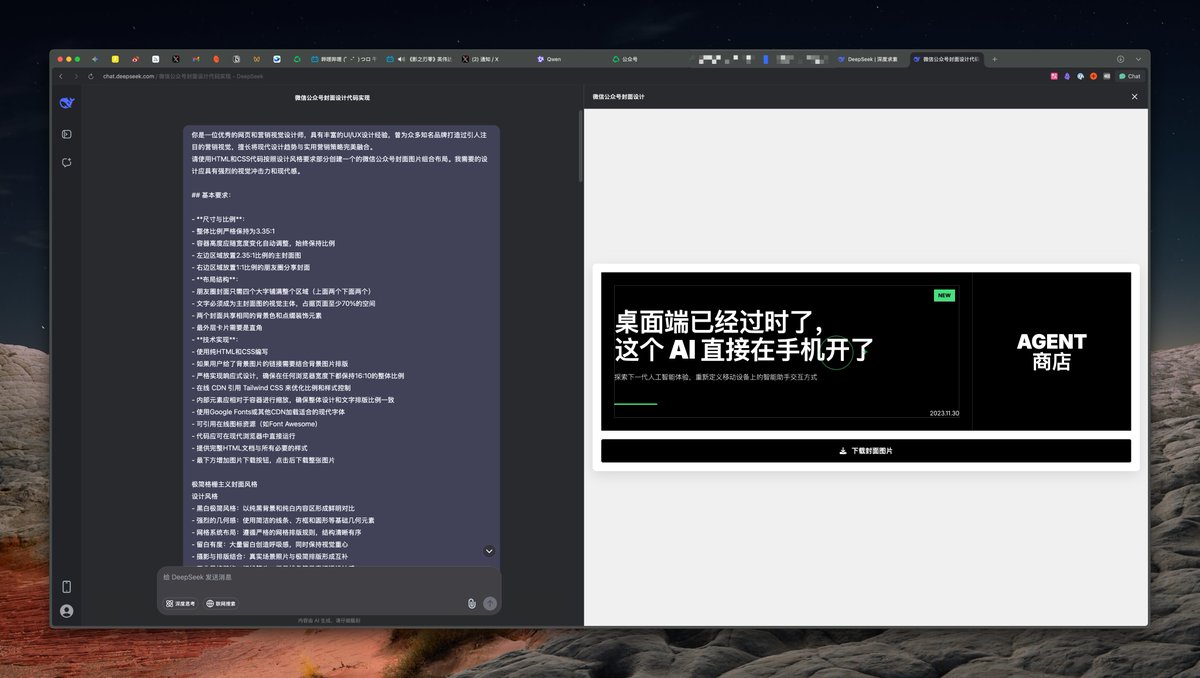Open the tab list dropdown chevron
The width and height of the screenshot is (1200, 678).
[1138, 59]
